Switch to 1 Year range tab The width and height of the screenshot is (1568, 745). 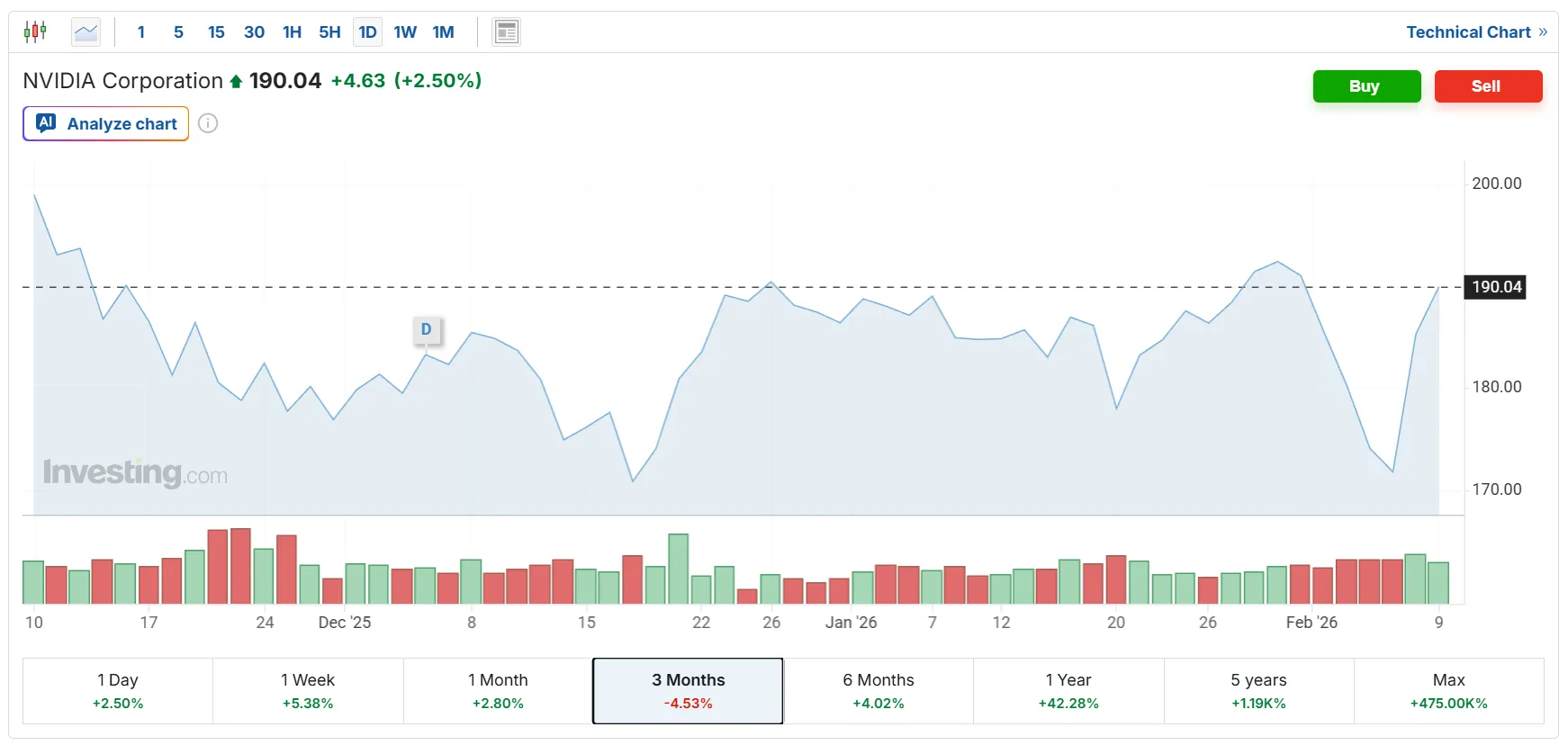coord(1068,690)
